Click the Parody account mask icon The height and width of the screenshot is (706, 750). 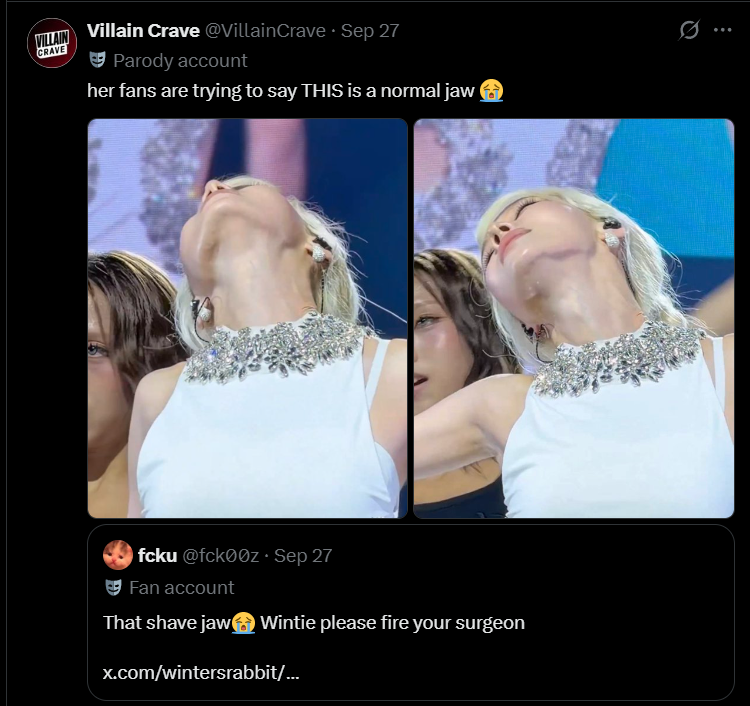(x=98, y=60)
